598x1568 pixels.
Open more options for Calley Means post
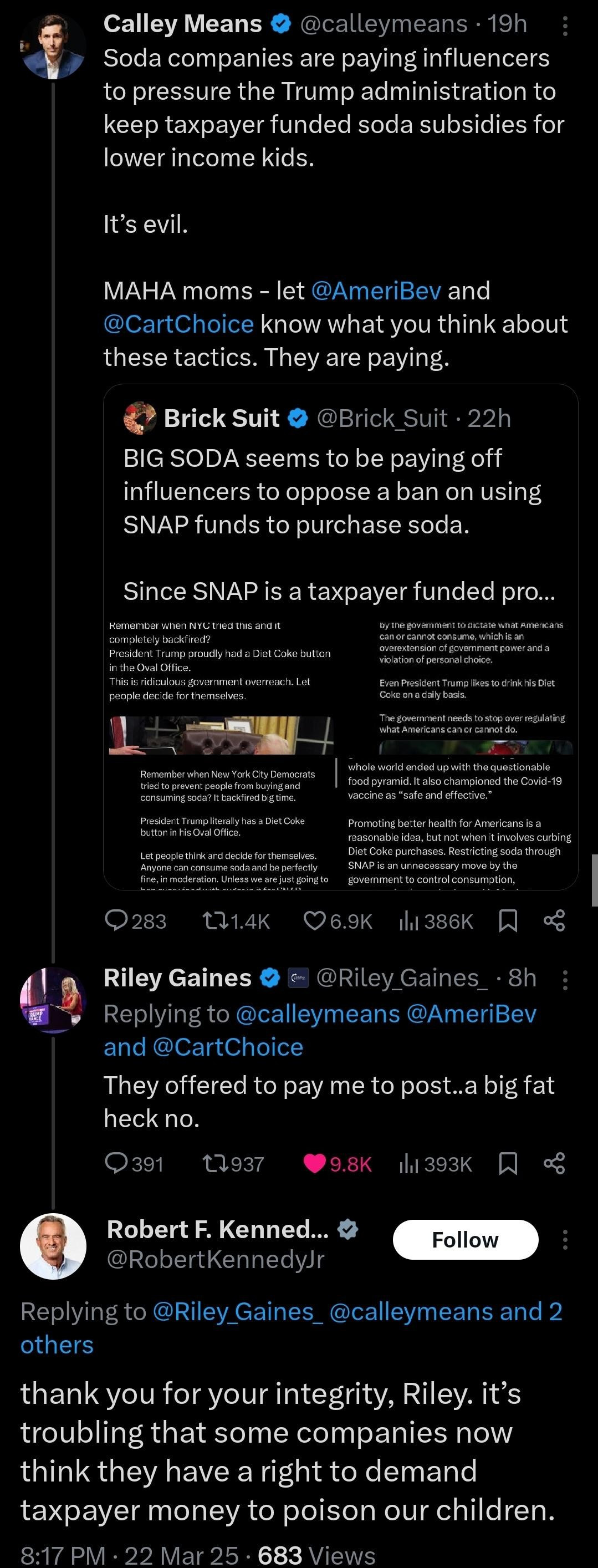565,26
